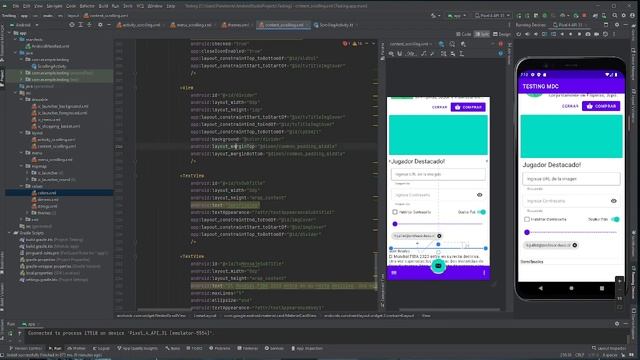Click the design magnet autoconnect icon
640x360 pixels.
point(400,53)
